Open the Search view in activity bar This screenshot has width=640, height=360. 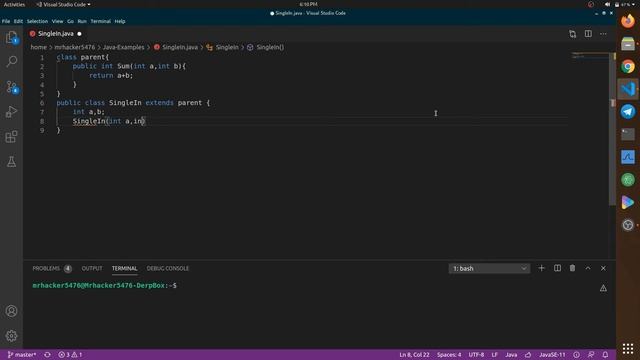11,62
